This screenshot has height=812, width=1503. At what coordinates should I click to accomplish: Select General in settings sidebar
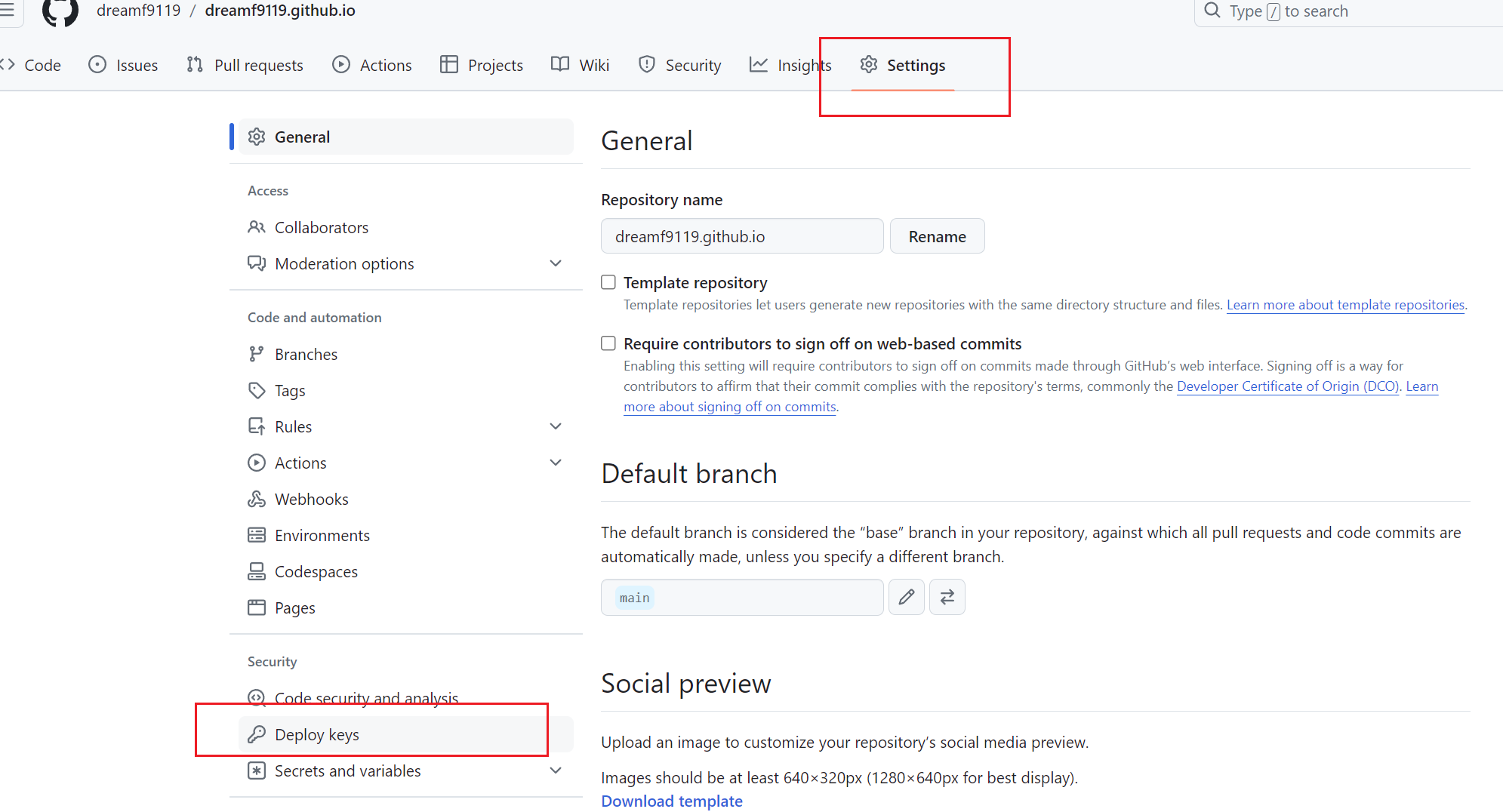tap(406, 137)
